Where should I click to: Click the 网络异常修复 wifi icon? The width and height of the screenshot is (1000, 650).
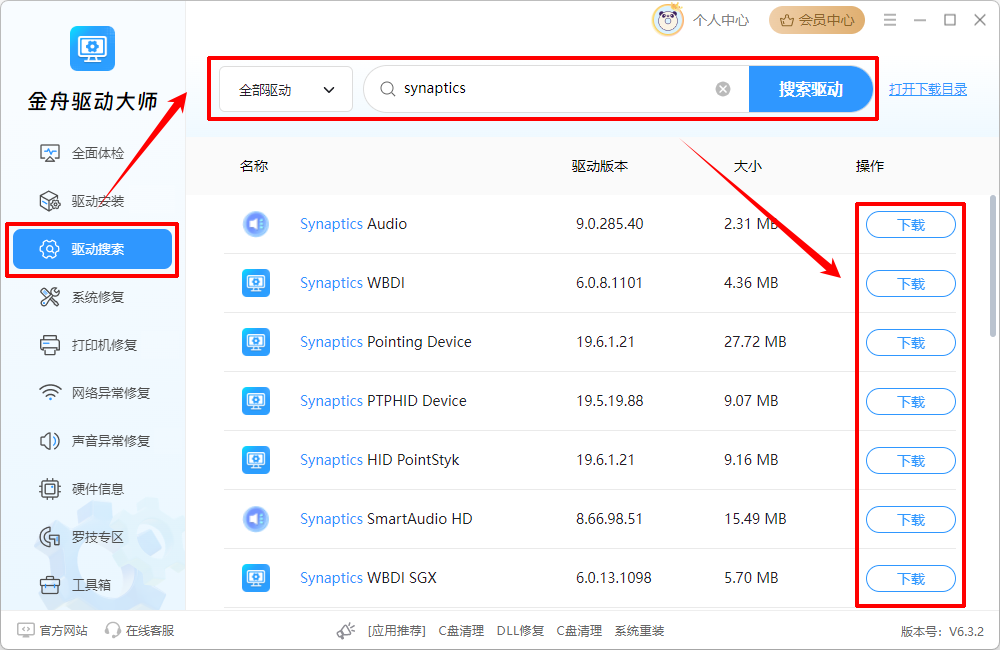pyautogui.click(x=50, y=392)
